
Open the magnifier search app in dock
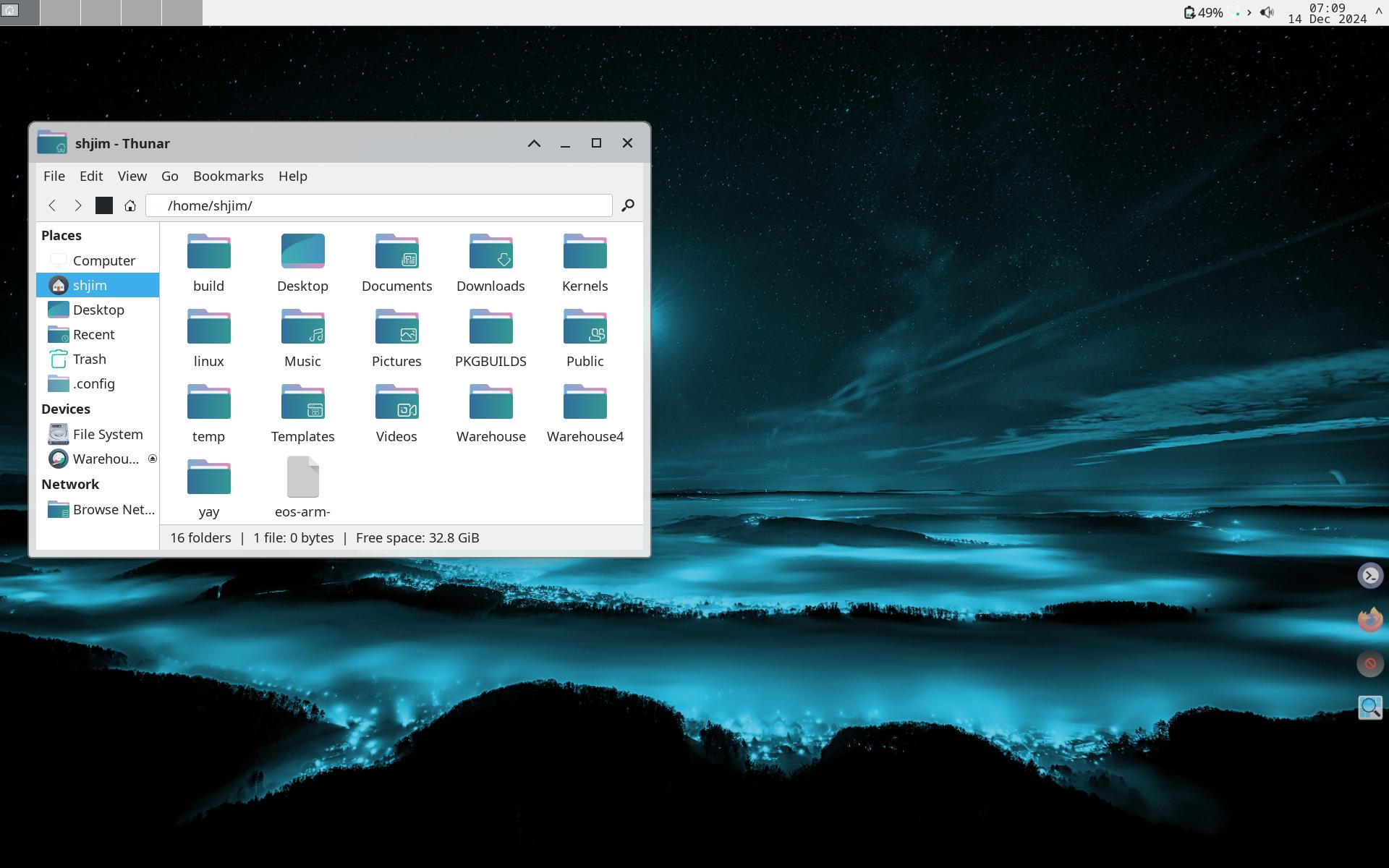click(x=1370, y=707)
